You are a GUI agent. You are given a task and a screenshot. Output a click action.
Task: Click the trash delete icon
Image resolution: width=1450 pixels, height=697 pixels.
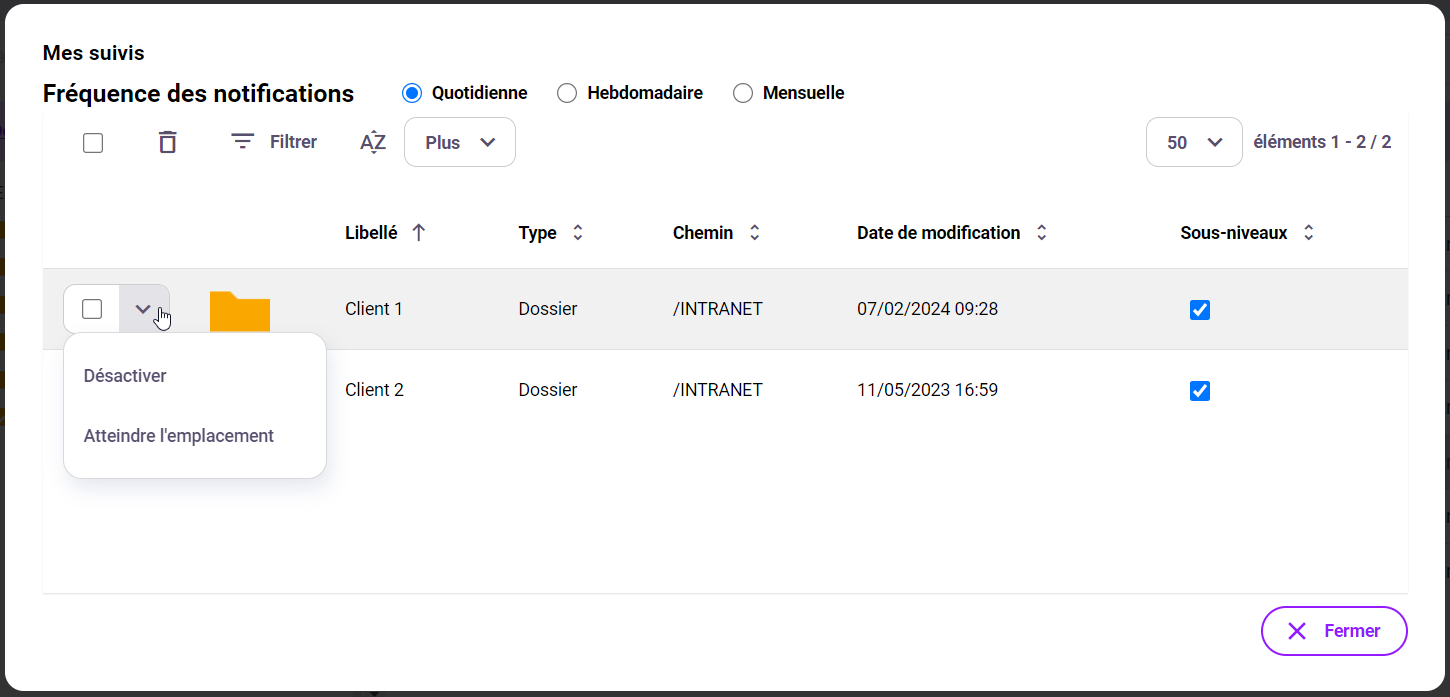(168, 142)
